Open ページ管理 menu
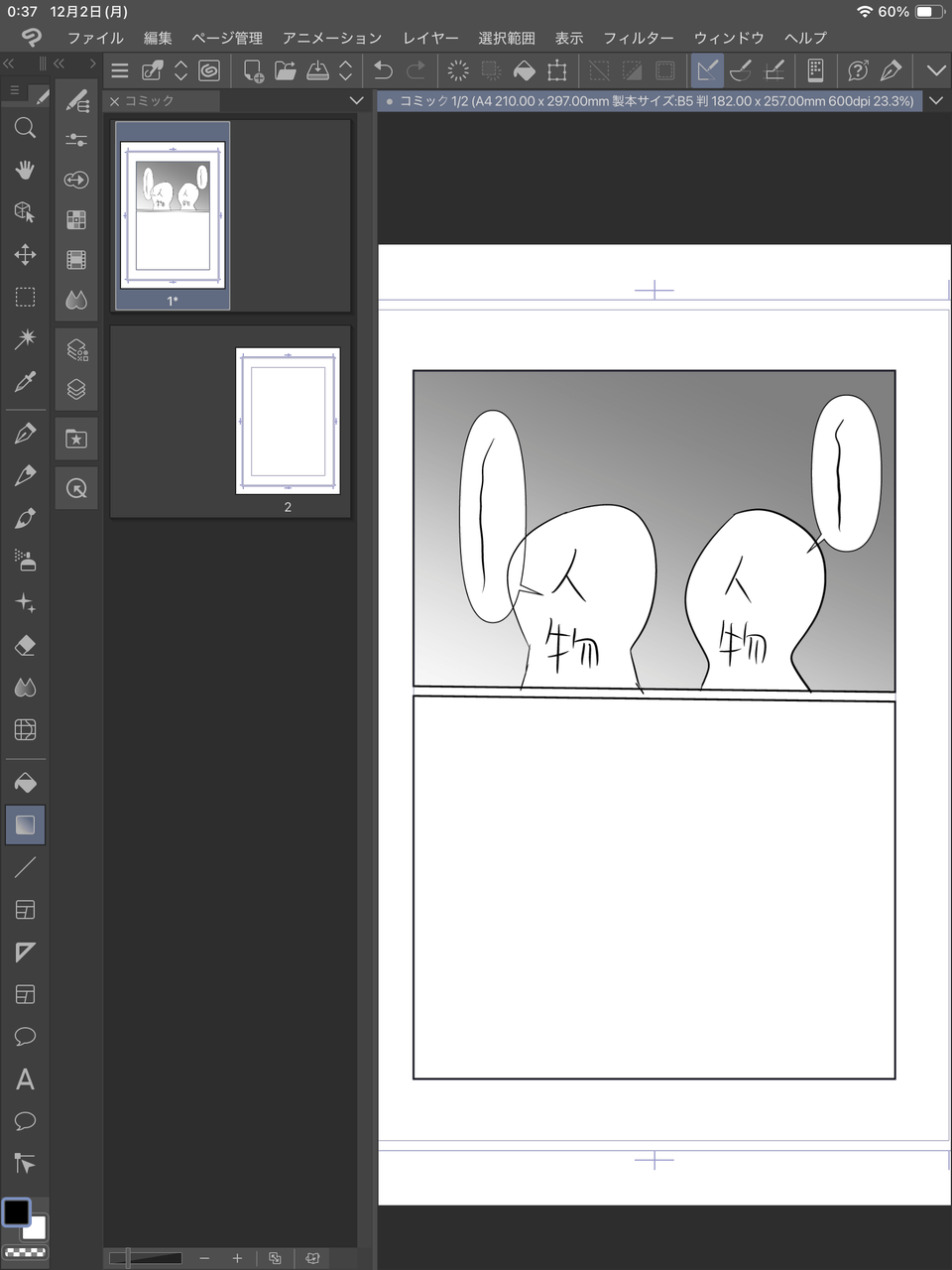This screenshot has height=1270, width=952. [x=227, y=38]
